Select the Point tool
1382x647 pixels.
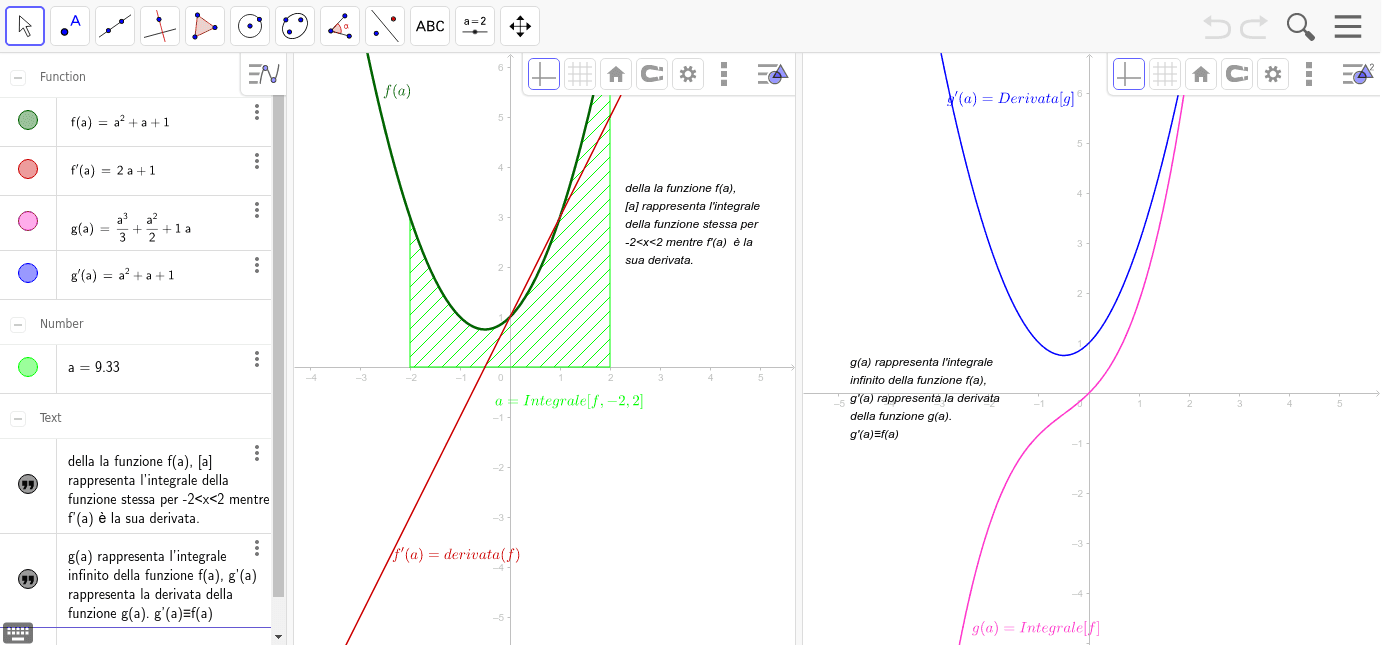(70, 26)
